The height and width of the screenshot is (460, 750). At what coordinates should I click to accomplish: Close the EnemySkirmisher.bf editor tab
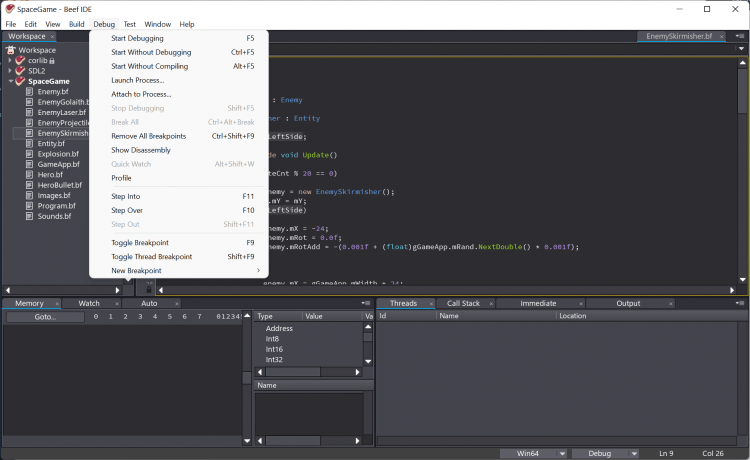[721, 36]
